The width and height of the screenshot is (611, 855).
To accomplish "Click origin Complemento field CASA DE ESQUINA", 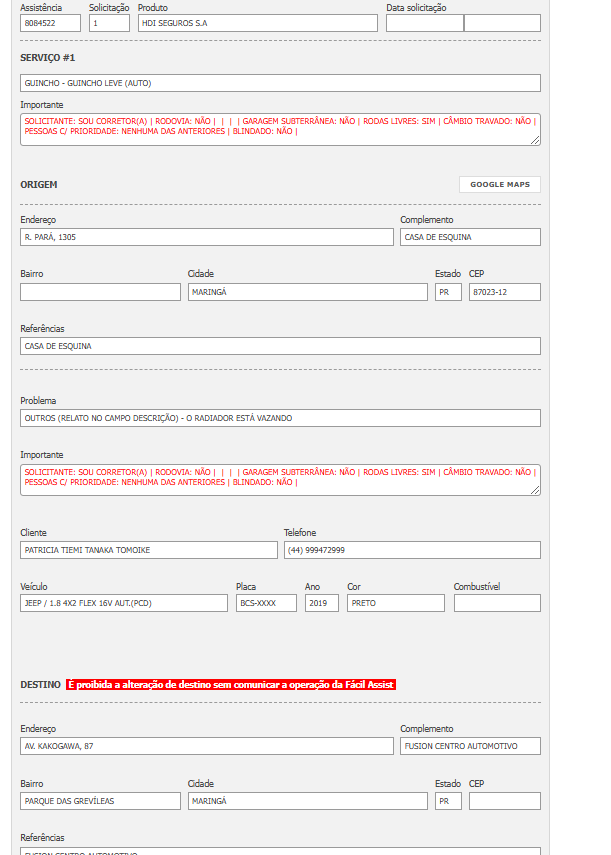I will [470, 237].
